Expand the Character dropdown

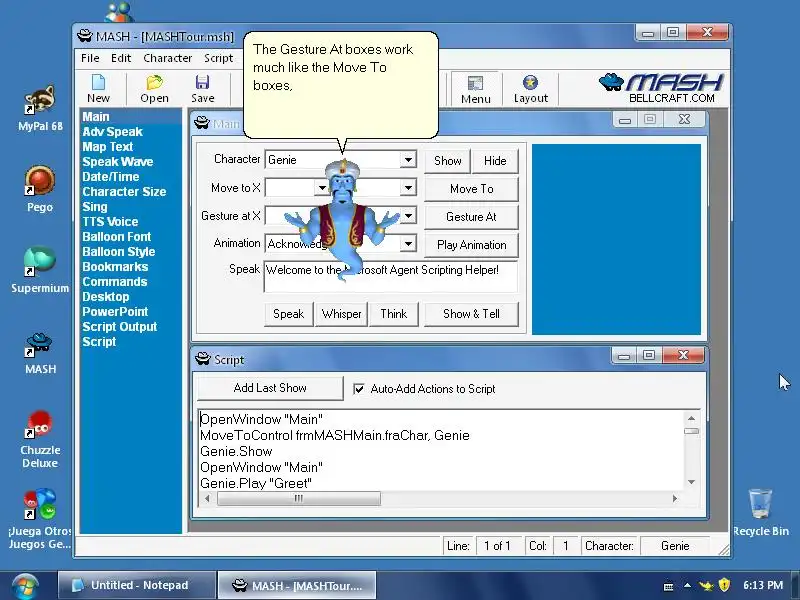(408, 160)
